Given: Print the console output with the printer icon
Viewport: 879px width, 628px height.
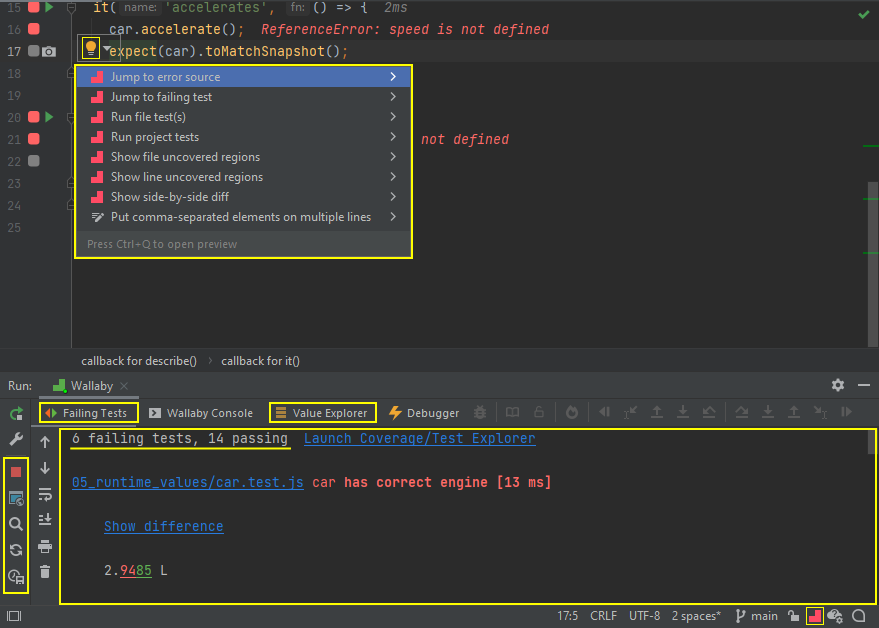Looking at the screenshot, I should click(x=45, y=546).
